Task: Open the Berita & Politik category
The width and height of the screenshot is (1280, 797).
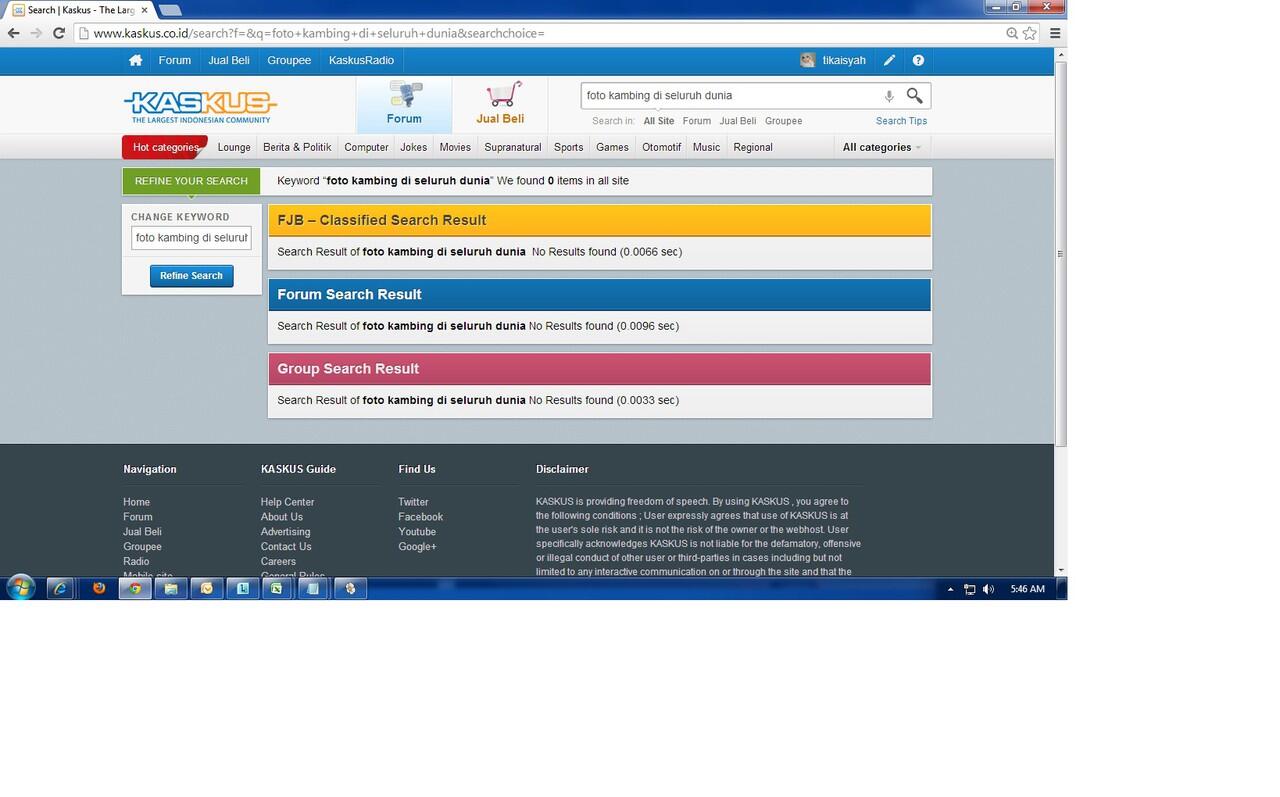Action: point(297,147)
